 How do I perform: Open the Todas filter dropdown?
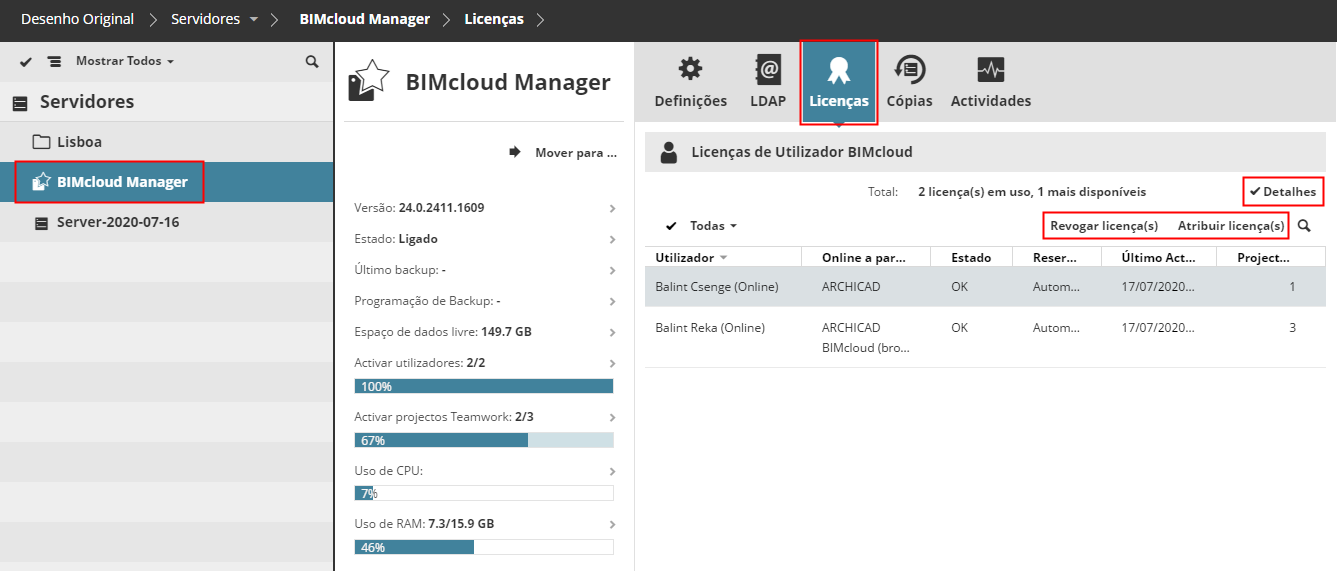(714, 226)
